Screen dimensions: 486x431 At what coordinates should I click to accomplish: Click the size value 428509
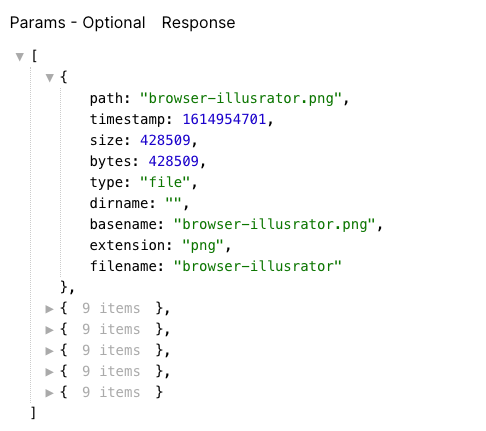pyautogui.click(x=165, y=140)
